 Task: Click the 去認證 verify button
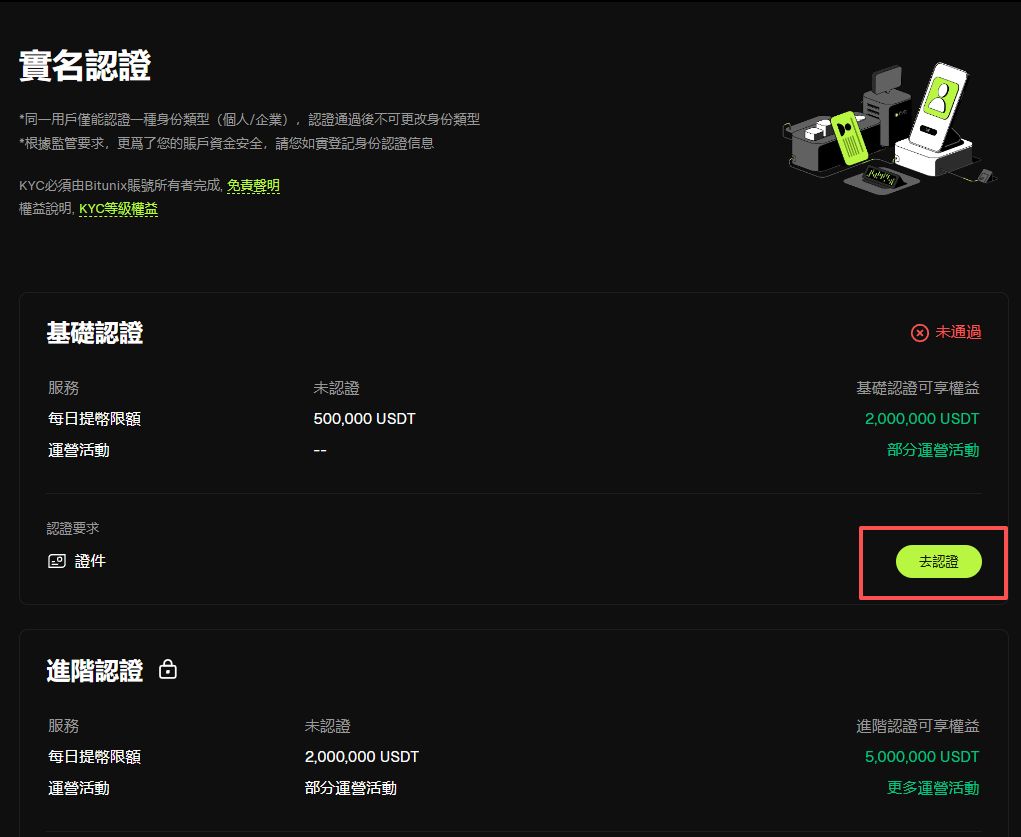point(938,561)
